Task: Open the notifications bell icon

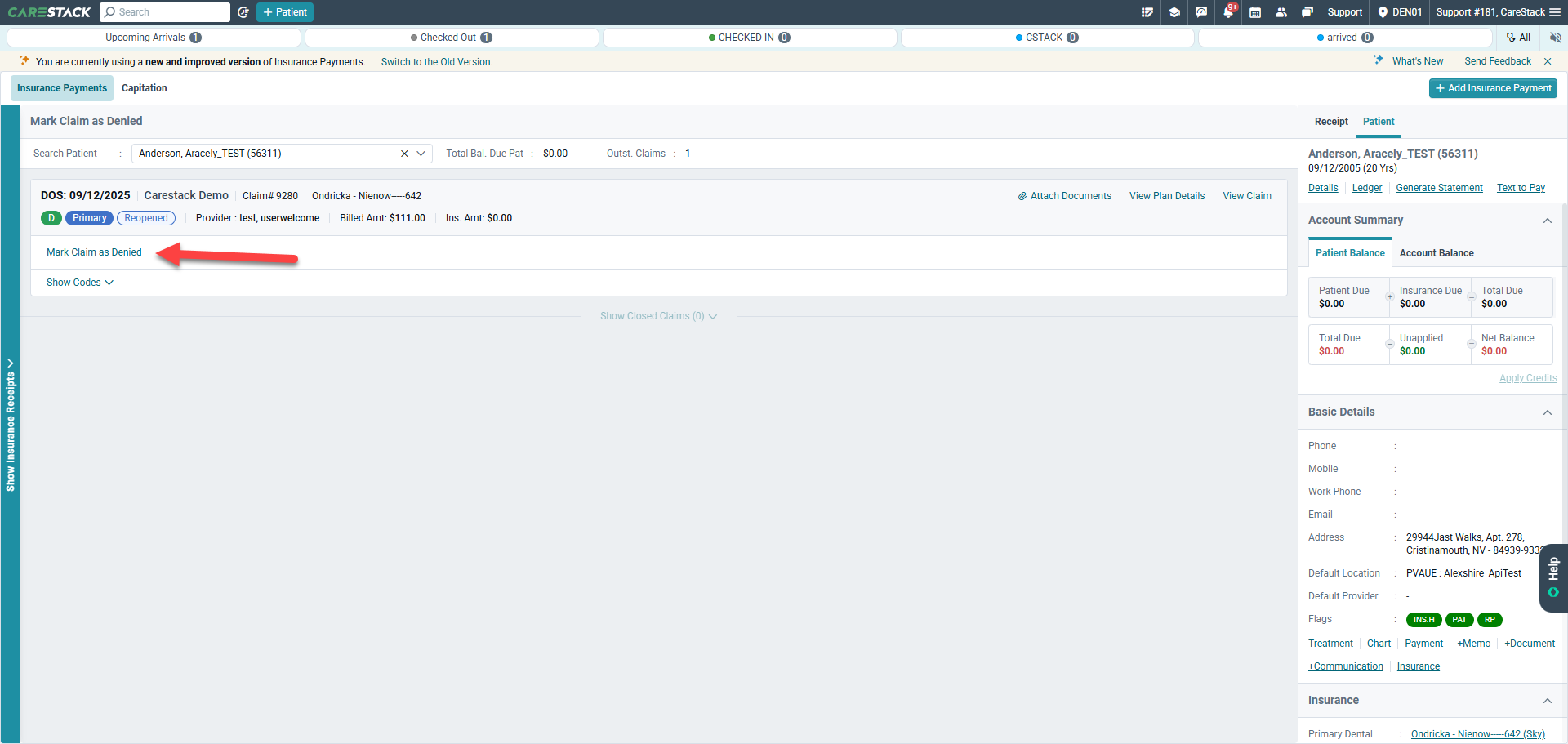Action: click(1228, 12)
